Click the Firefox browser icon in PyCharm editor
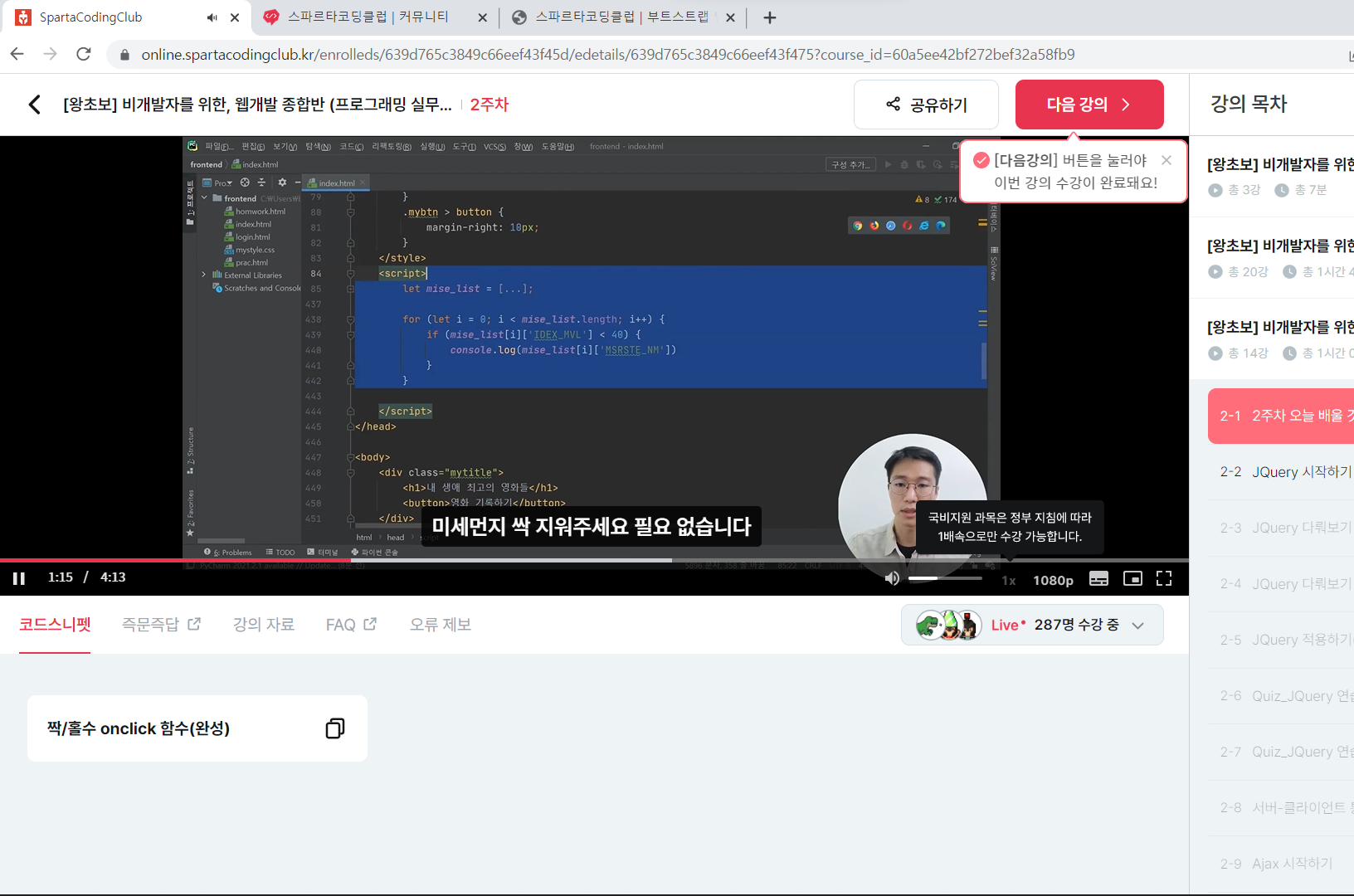 (x=874, y=226)
